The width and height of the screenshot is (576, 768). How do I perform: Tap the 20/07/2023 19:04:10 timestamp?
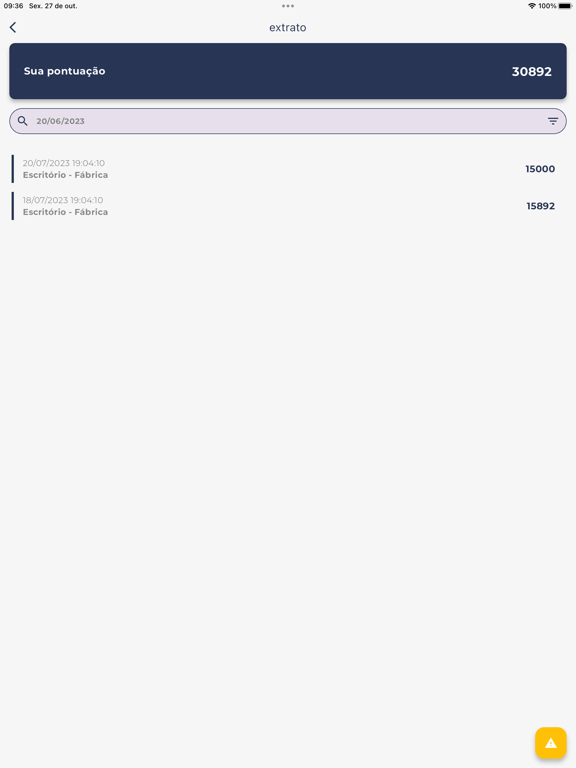[64, 163]
